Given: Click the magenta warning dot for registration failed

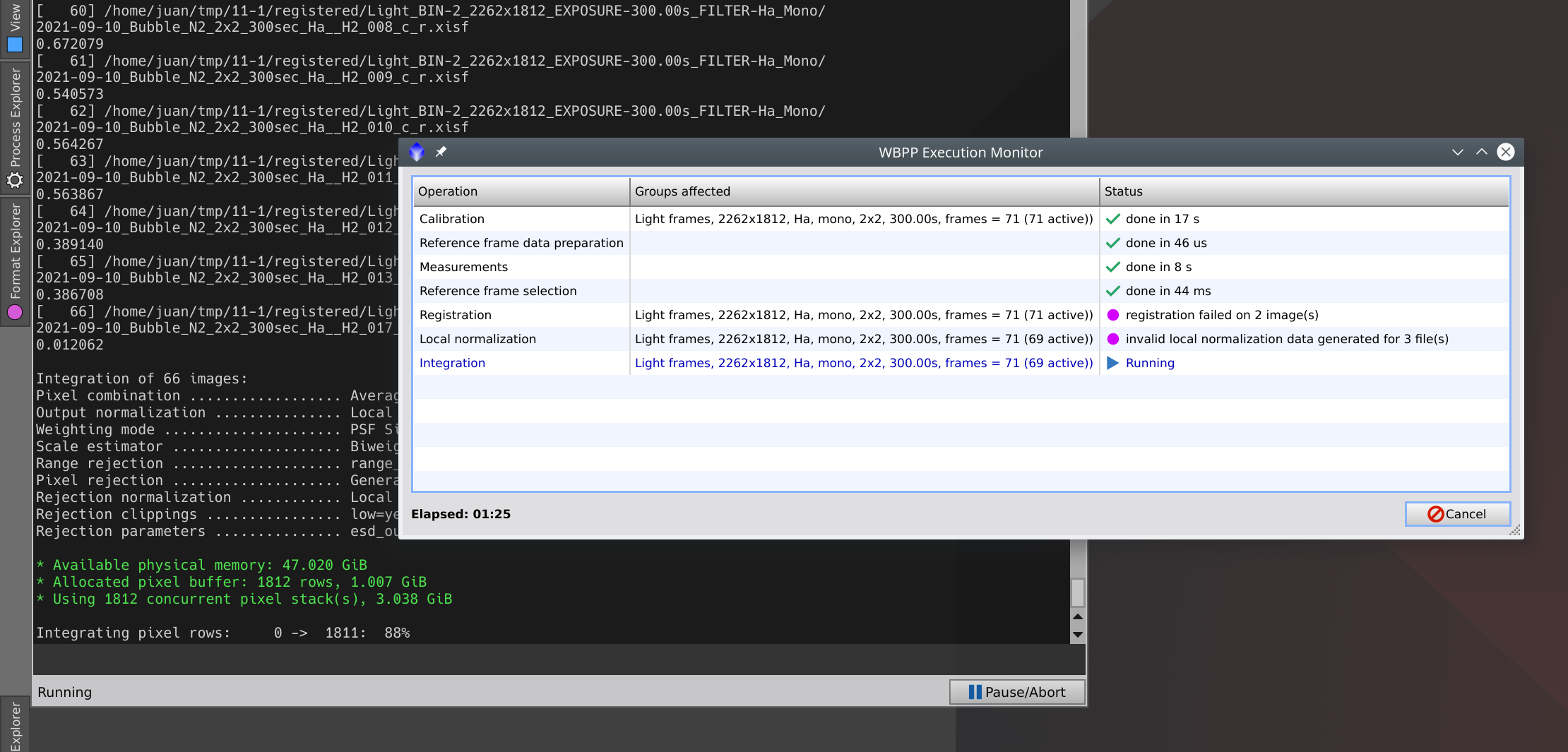Looking at the screenshot, I should [x=1113, y=315].
